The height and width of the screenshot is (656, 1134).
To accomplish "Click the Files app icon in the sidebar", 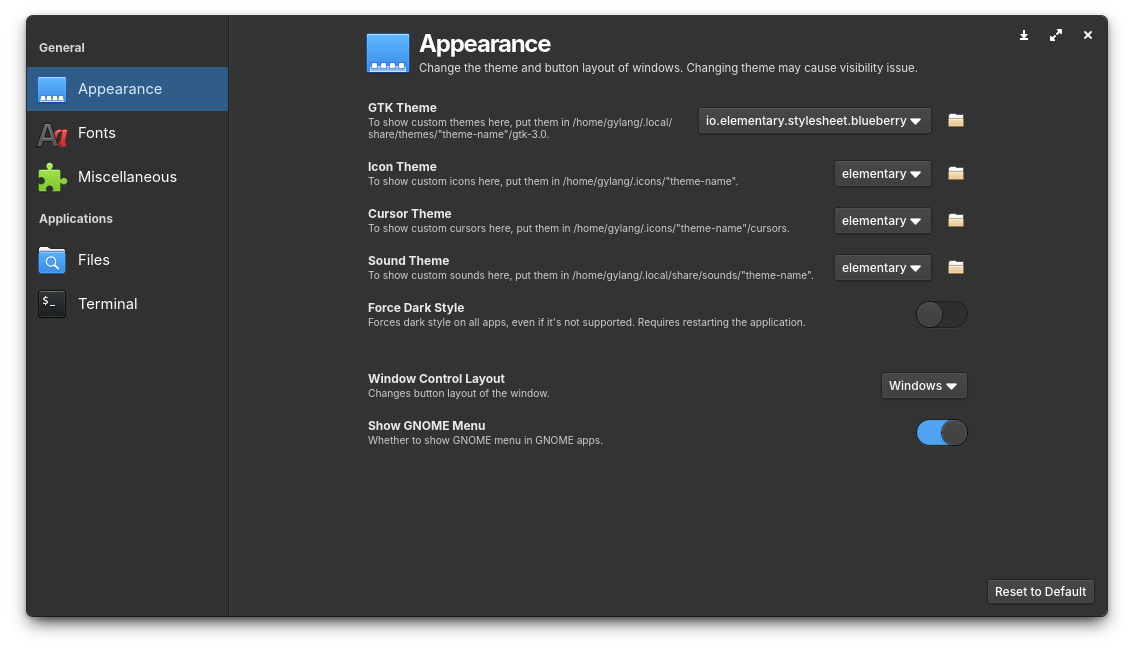I will coord(51,260).
